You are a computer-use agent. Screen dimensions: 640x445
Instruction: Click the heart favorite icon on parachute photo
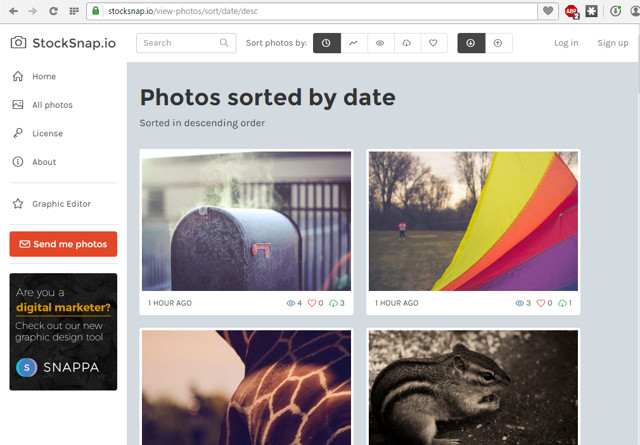coord(541,303)
